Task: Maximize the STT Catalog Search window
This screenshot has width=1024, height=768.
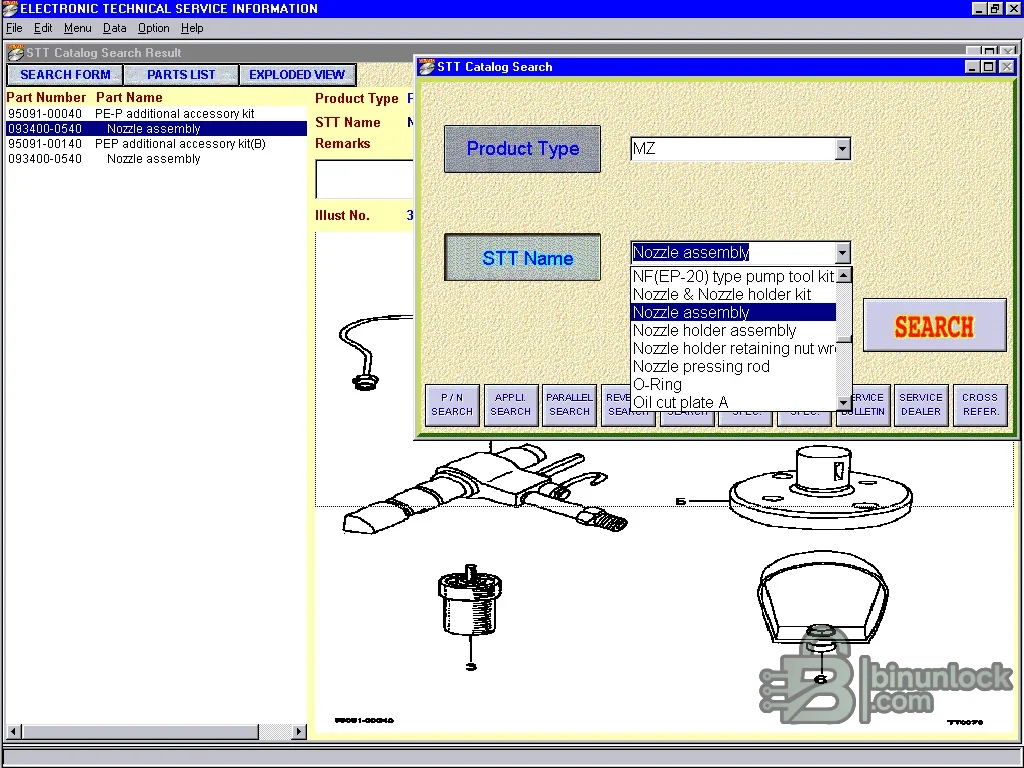Action: tap(989, 67)
